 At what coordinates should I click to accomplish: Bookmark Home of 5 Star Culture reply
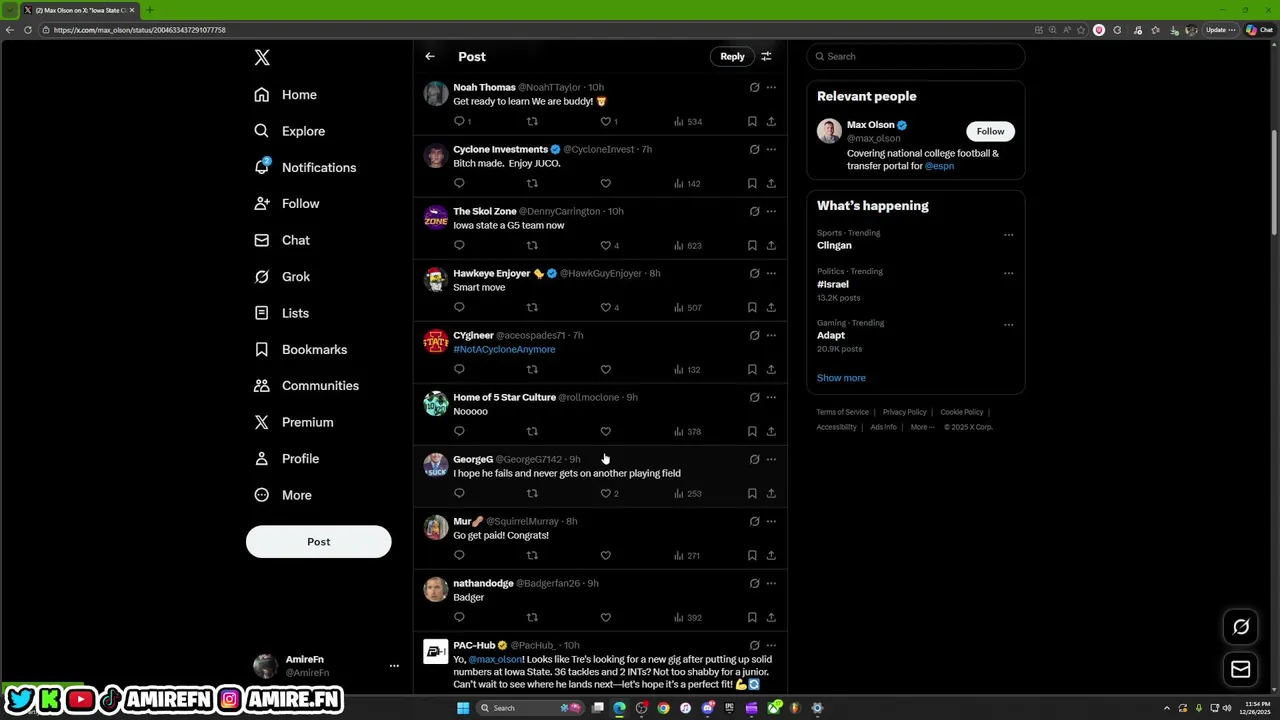pos(752,432)
